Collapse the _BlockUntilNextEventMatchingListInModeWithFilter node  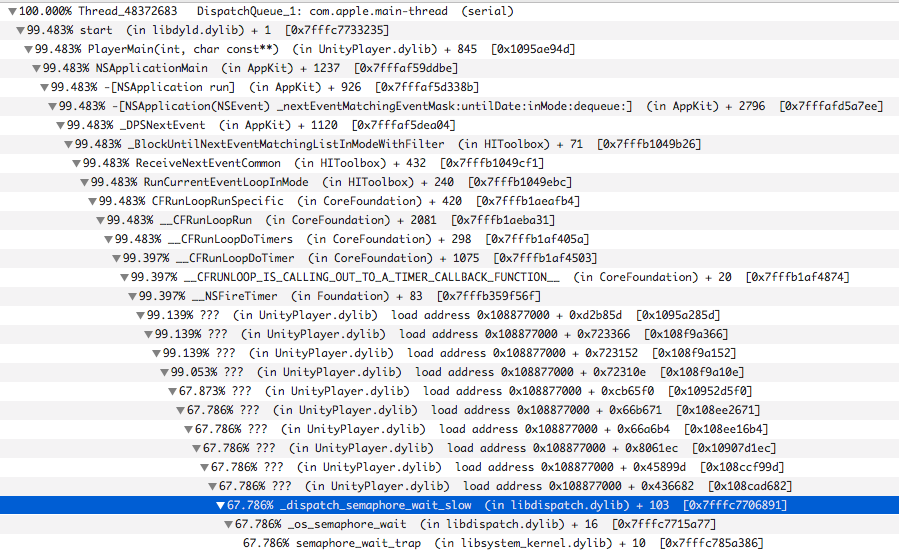coord(68,144)
